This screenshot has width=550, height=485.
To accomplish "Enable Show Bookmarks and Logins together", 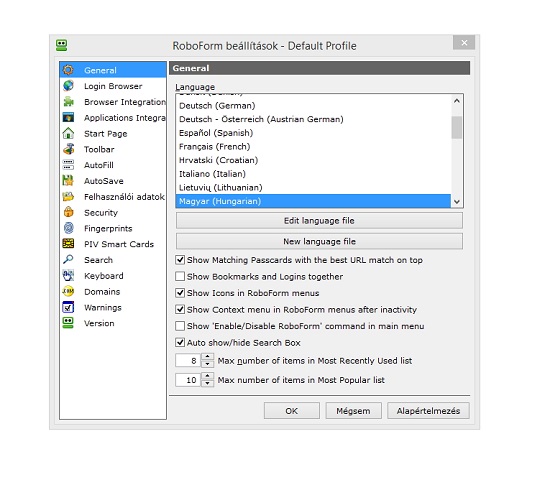I will pyautogui.click(x=180, y=276).
